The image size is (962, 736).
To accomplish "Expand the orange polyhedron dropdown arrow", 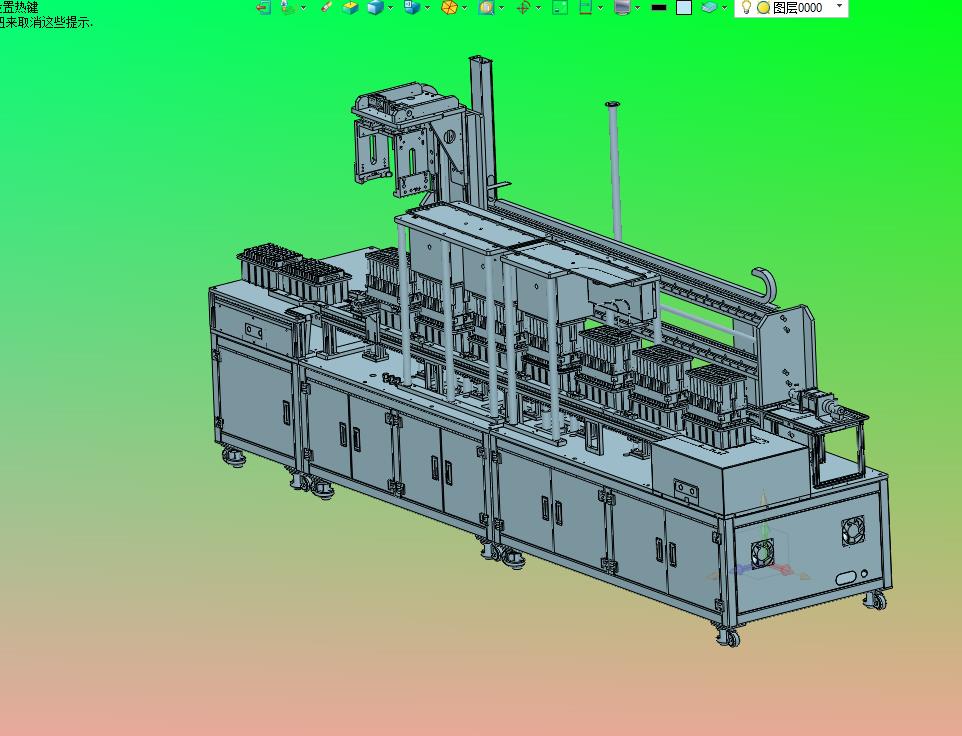I will tap(464, 8).
